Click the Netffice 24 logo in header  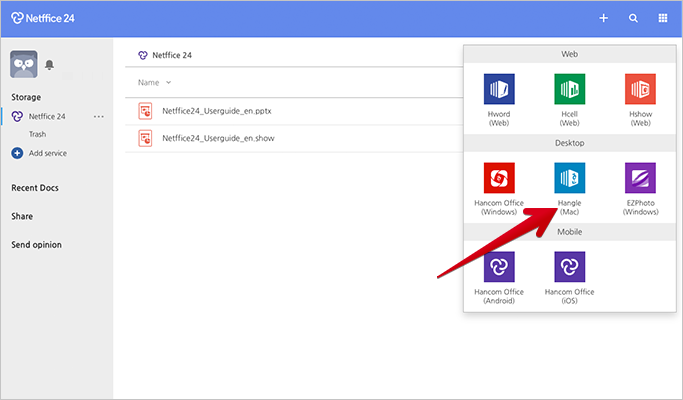pyautogui.click(x=43, y=18)
